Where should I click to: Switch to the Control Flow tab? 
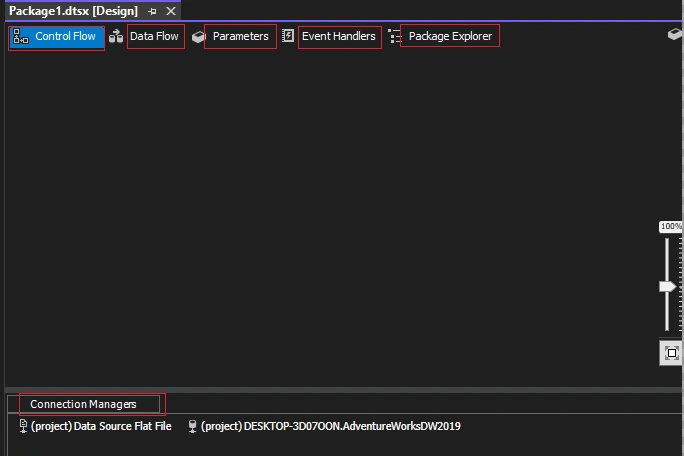(x=56, y=37)
